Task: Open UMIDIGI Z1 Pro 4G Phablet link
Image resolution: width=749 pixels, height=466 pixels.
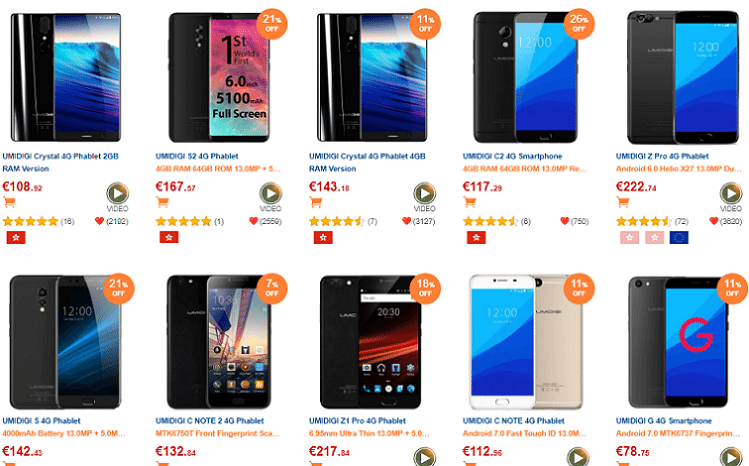Action: pos(357,421)
